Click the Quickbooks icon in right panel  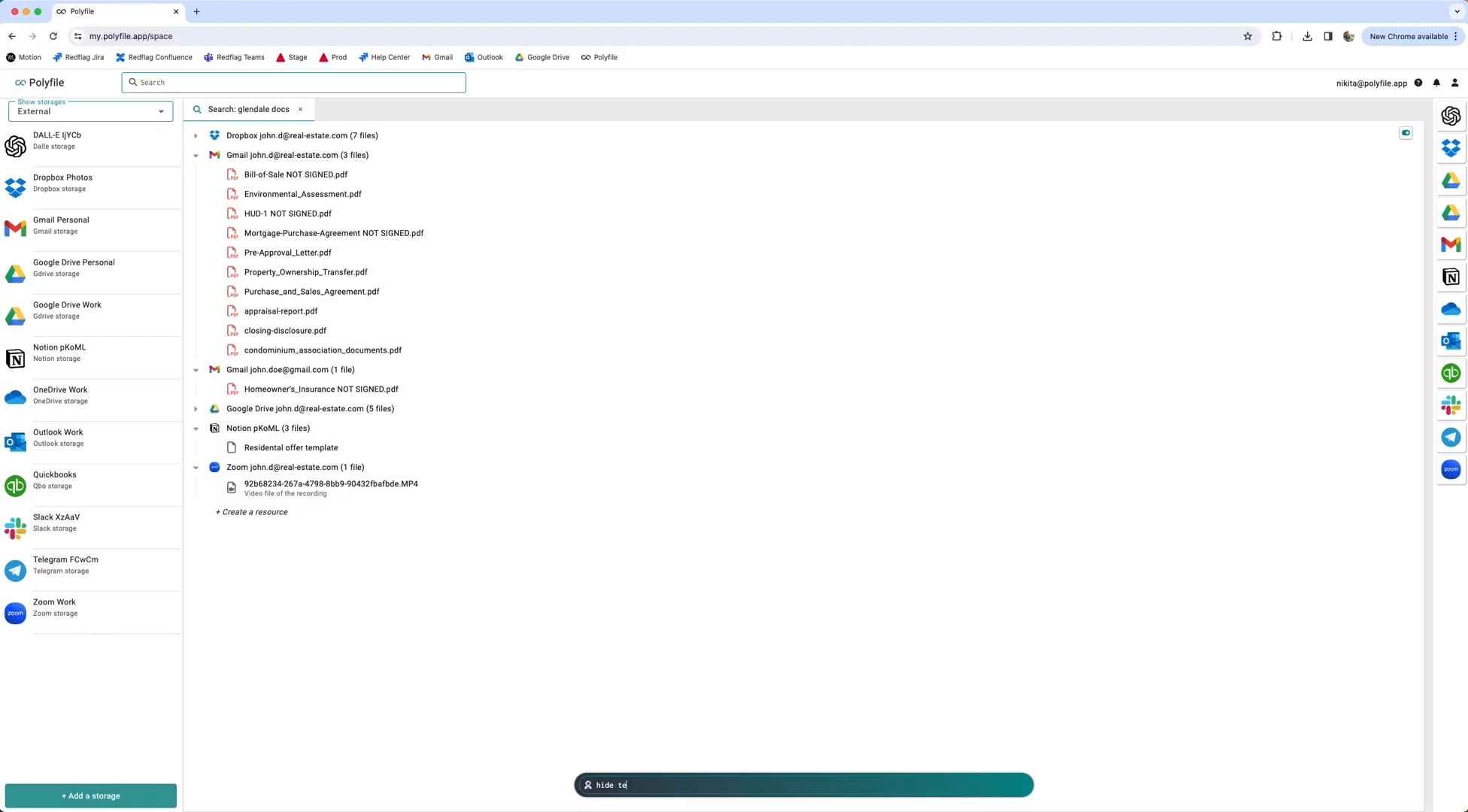tap(1451, 372)
